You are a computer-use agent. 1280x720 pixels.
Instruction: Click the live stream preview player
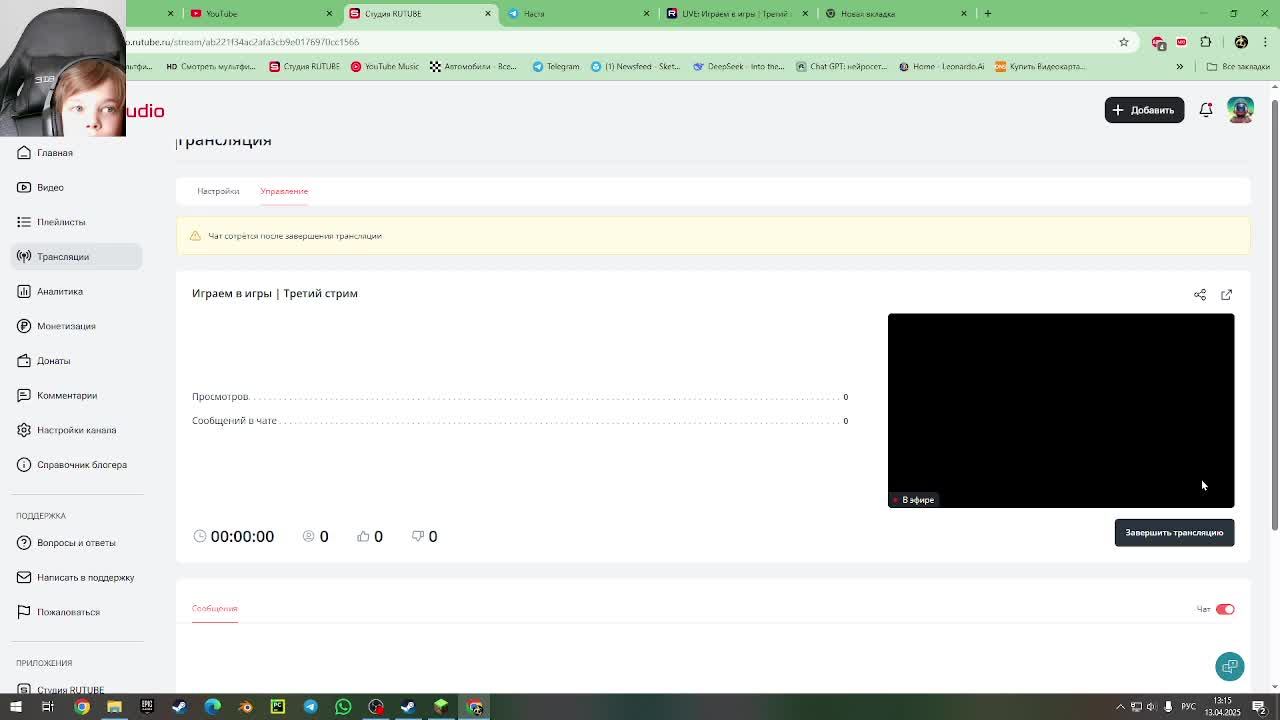pos(1061,411)
